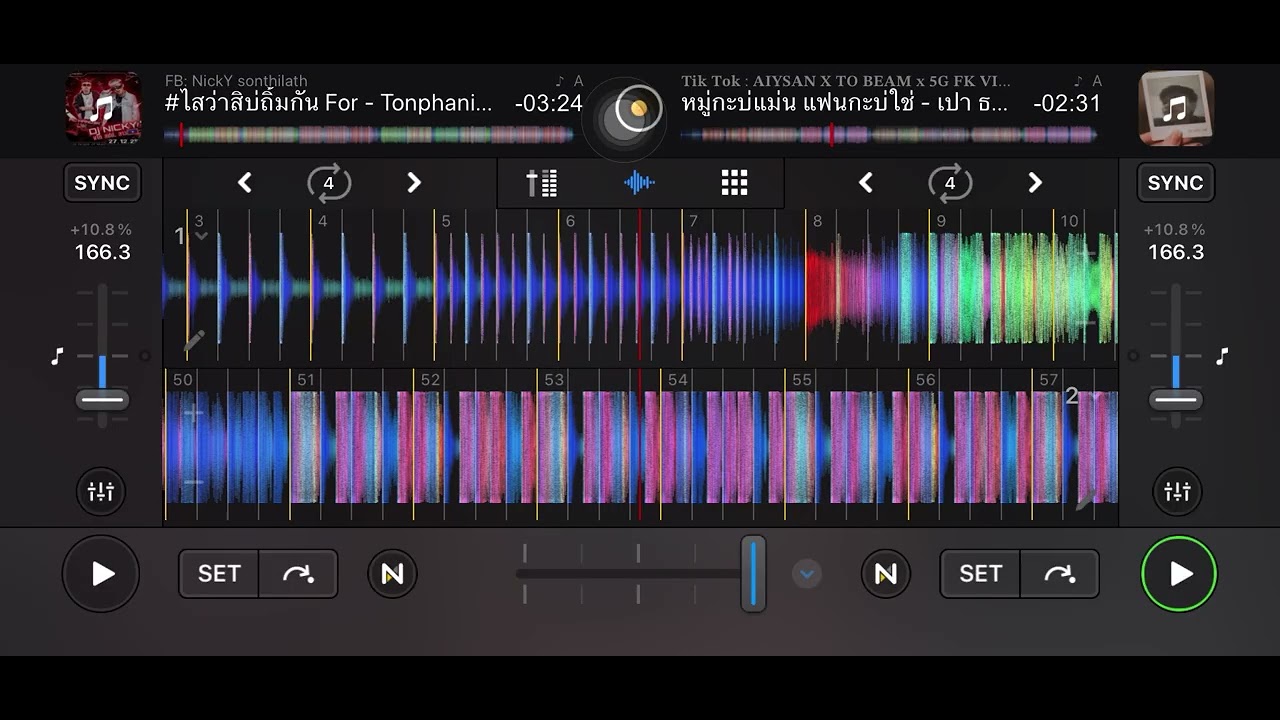Halve loop length on right deck
This screenshot has height=720, width=1280.
point(865,183)
